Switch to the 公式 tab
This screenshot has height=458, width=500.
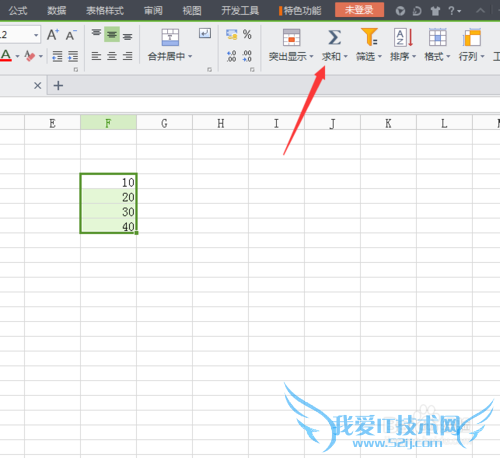tap(18, 11)
